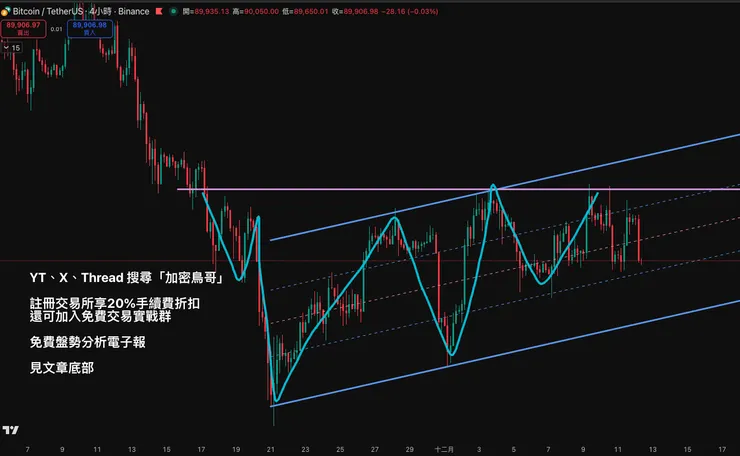
Task: Click the high price value 90,050.00
Action: pos(261,11)
